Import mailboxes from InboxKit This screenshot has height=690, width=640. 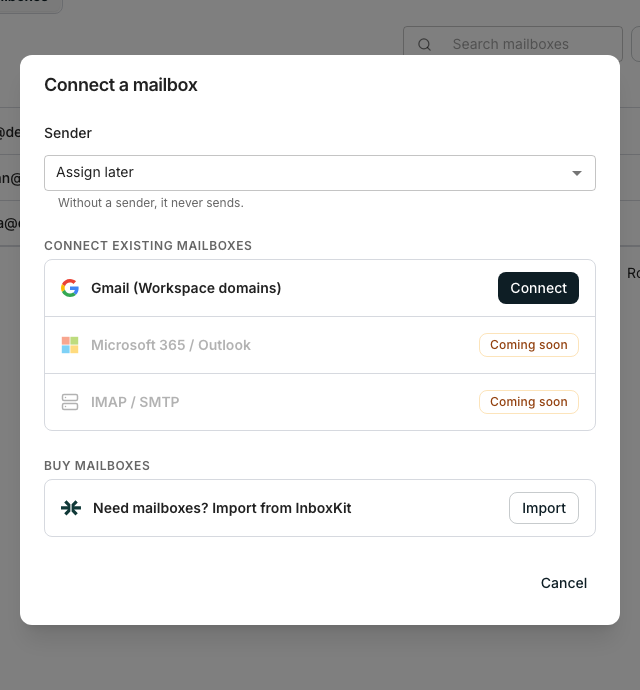click(x=544, y=508)
